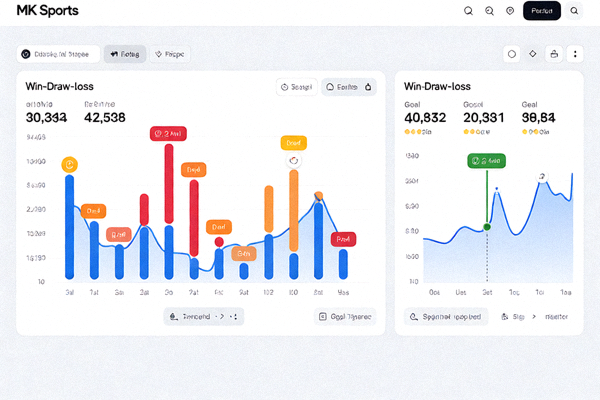Viewport: 600px width, 400px height.
Task: Select the orange label beside the second blue bar
Action: coord(93,211)
